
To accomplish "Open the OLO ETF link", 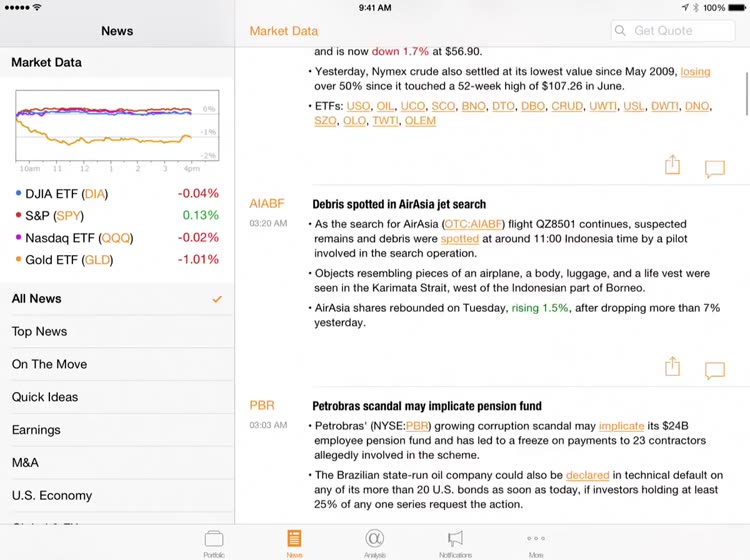I will coord(354,121).
